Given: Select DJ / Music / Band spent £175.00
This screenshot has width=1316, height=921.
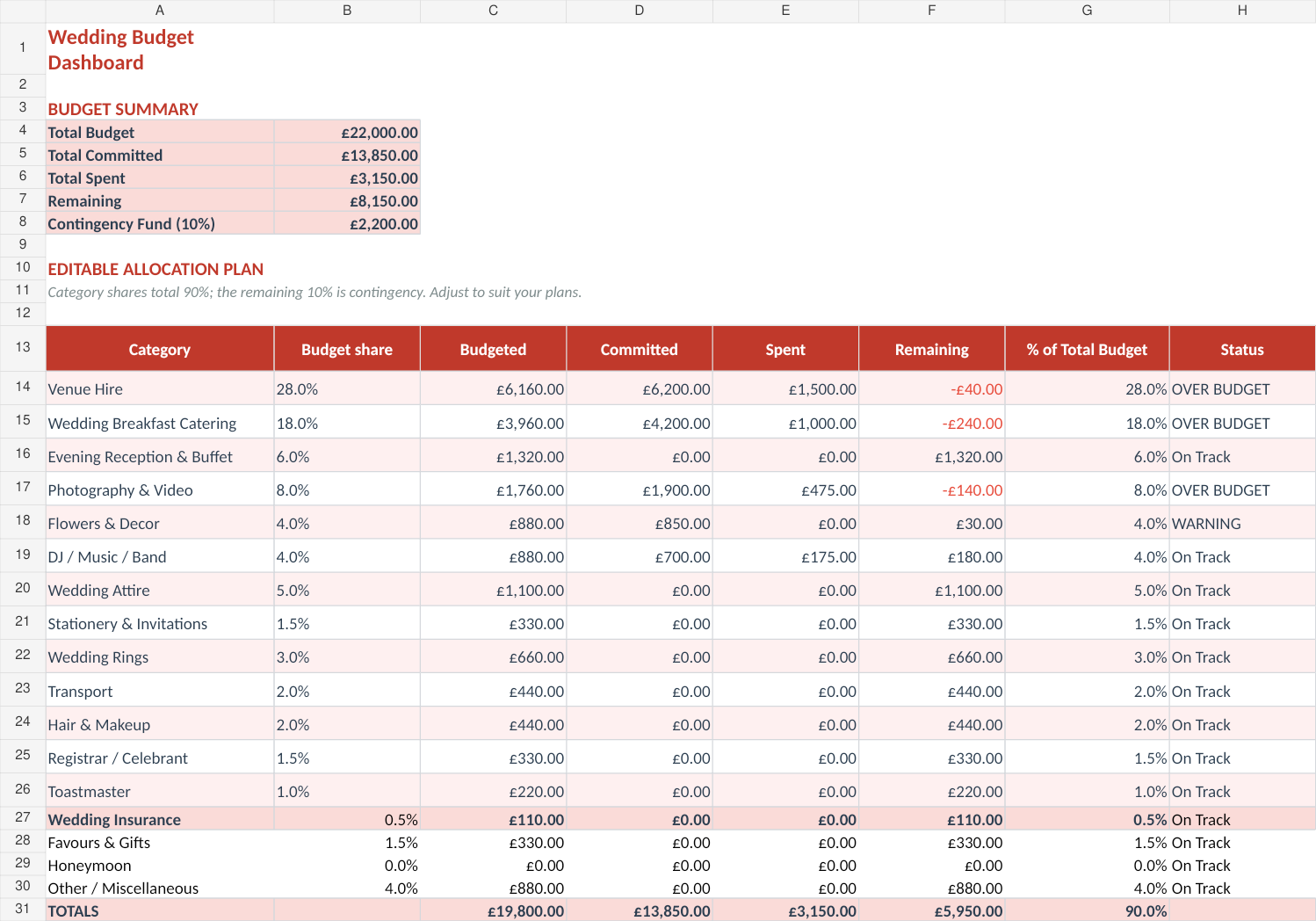Looking at the screenshot, I should tap(785, 556).
